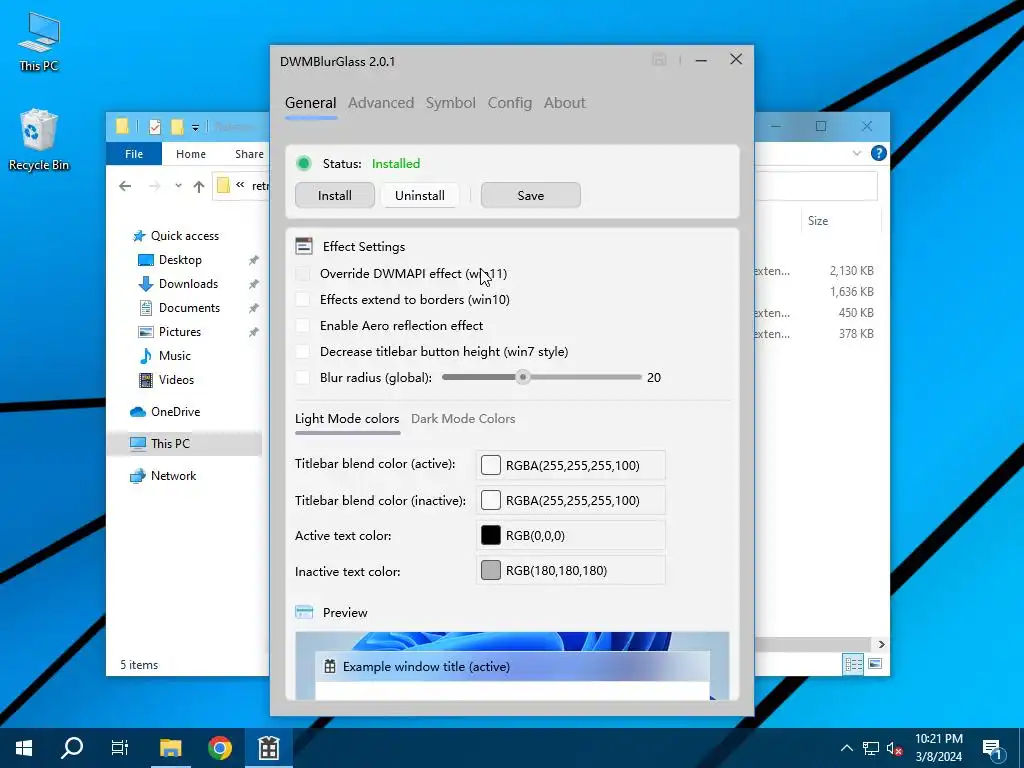
Task: Open the notification center icon
Action: [x=993, y=749]
